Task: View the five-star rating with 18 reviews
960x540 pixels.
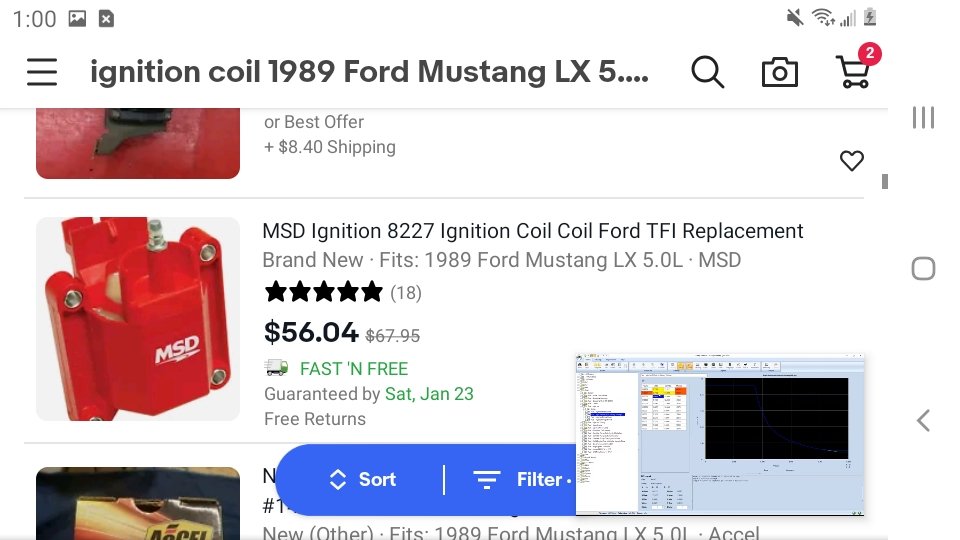Action: (x=343, y=293)
